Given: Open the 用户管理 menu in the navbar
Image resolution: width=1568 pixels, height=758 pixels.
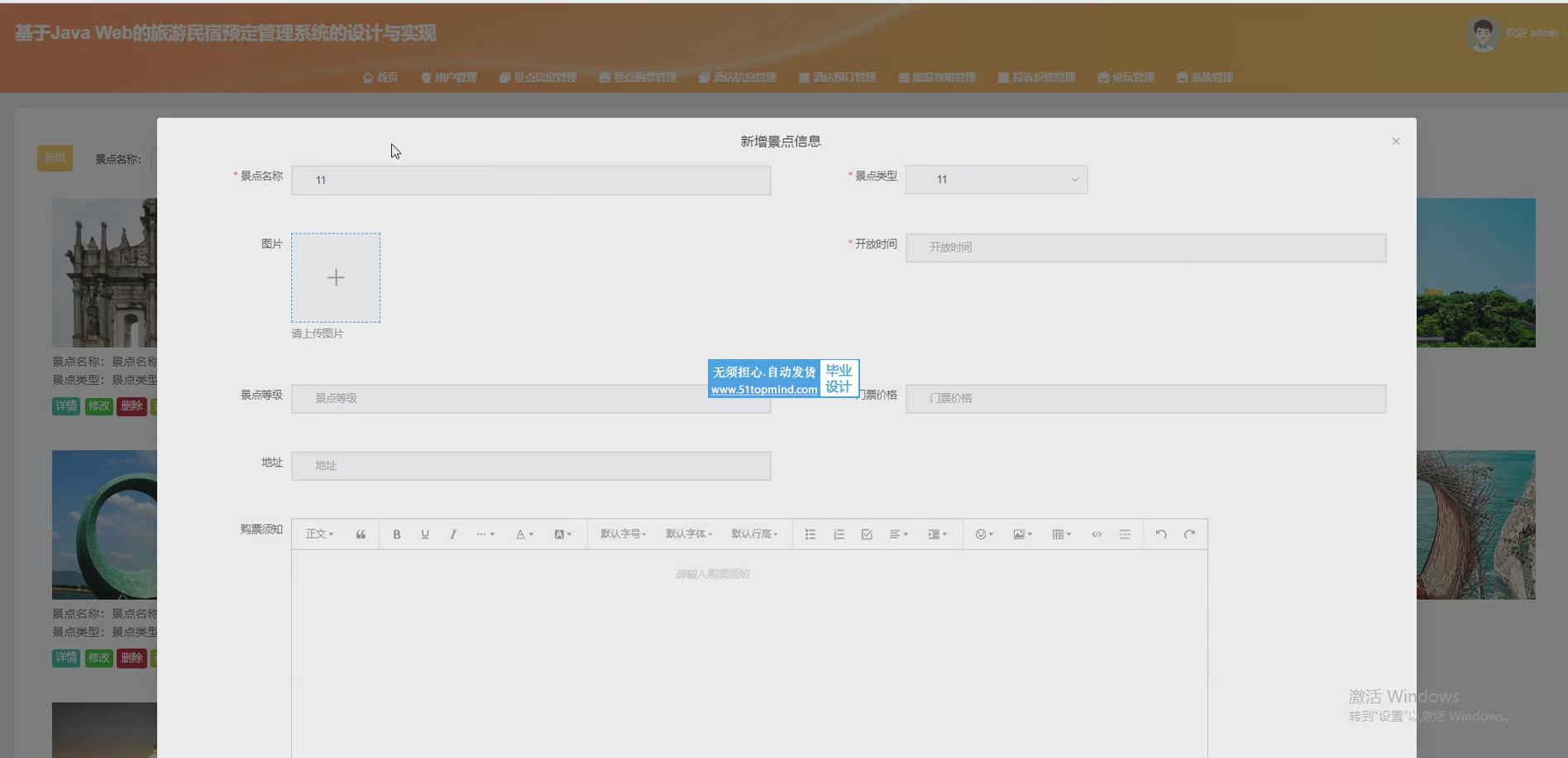Looking at the screenshot, I should coord(449,78).
